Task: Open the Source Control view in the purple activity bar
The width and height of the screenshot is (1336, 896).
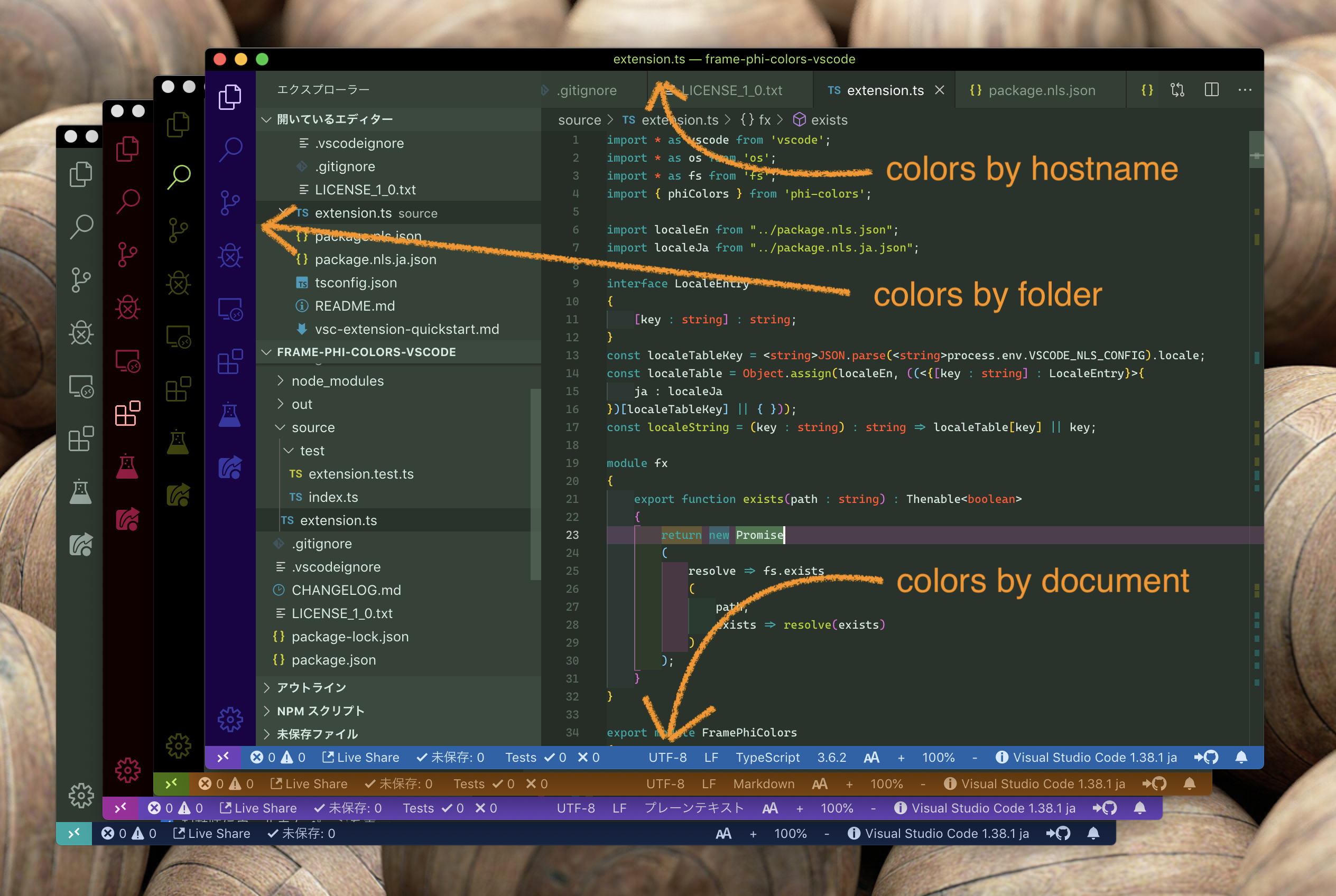Action: pyautogui.click(x=230, y=203)
